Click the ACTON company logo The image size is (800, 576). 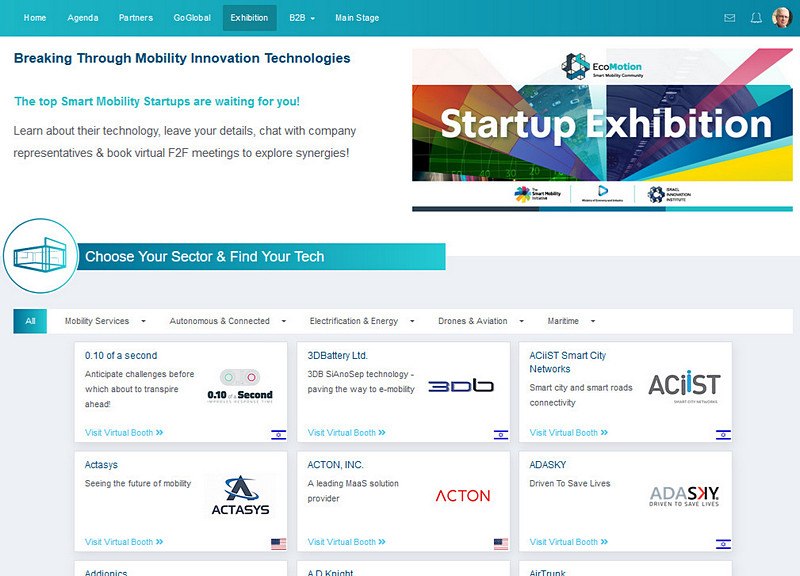pyautogui.click(x=463, y=495)
